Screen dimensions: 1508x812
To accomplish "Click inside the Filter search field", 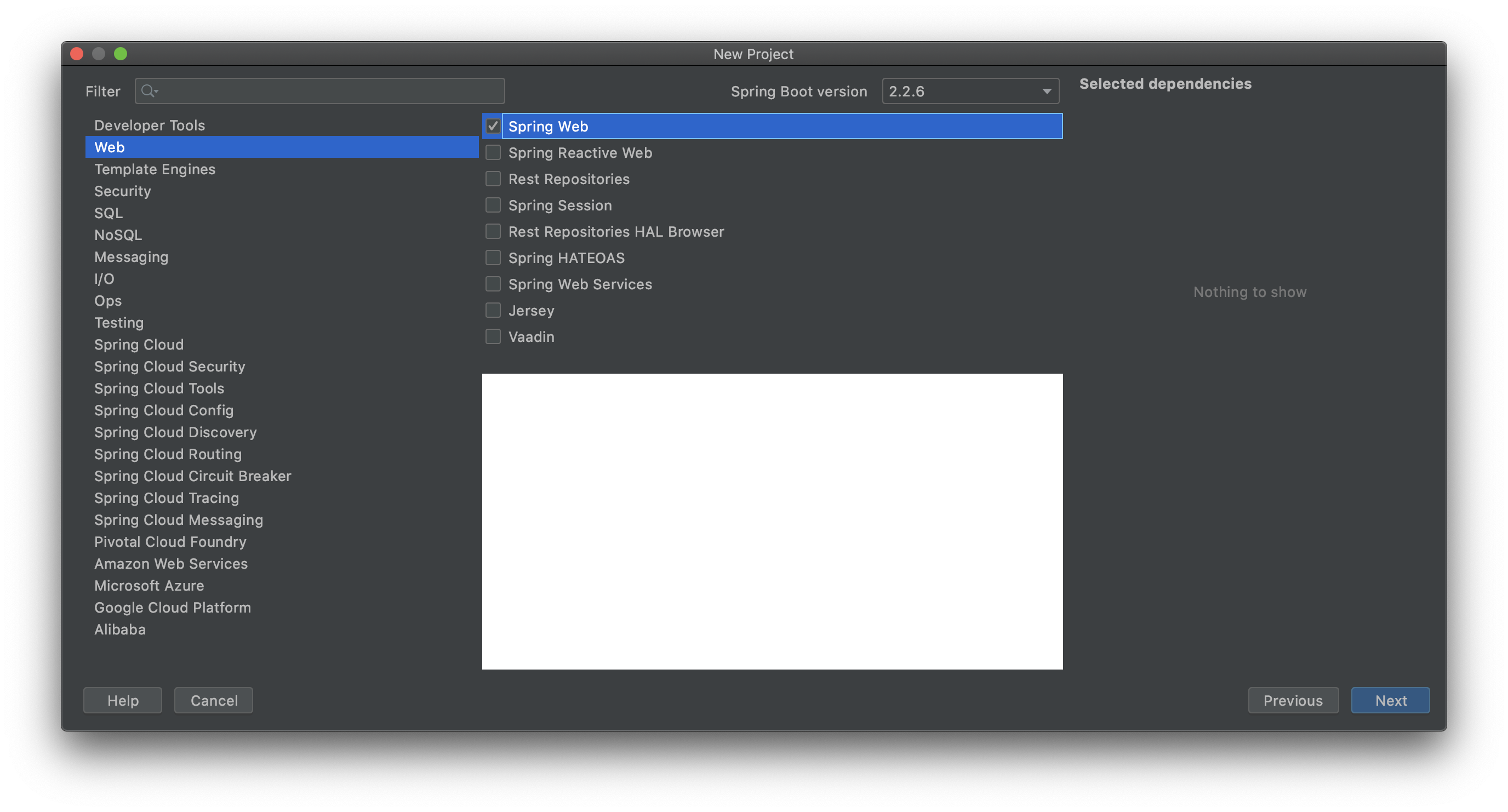I will (328, 91).
